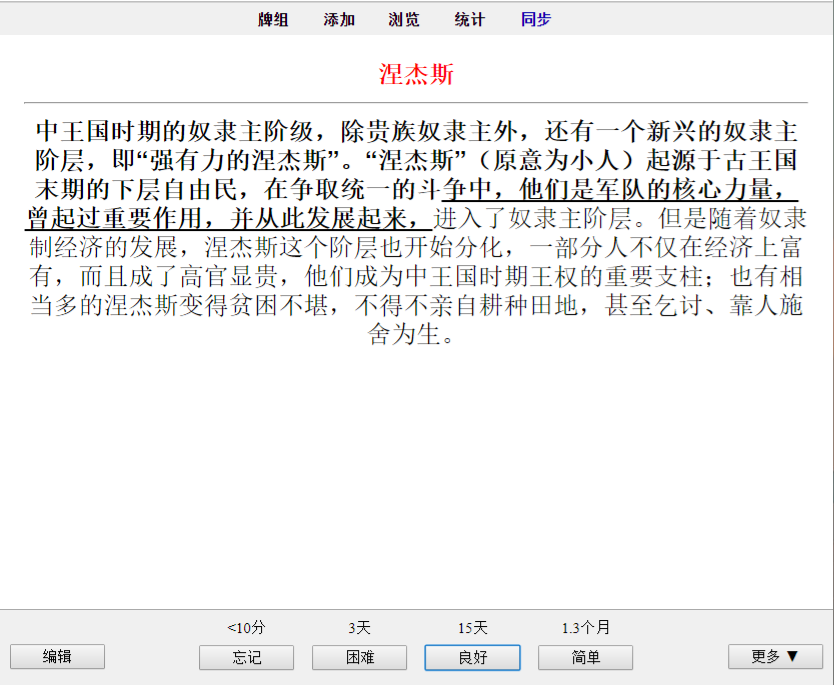Open the 更多 options dropdown
Image resolution: width=834 pixels, height=685 pixels.
coord(775,657)
